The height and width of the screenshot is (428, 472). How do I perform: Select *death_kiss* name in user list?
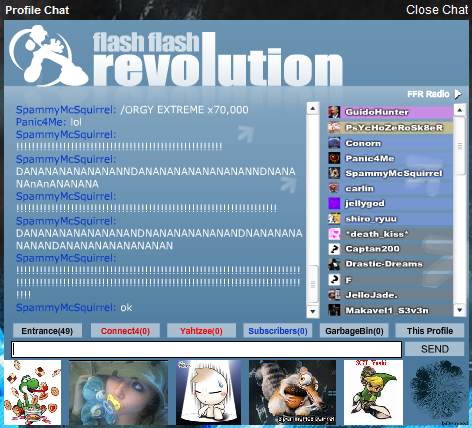[x=377, y=234]
